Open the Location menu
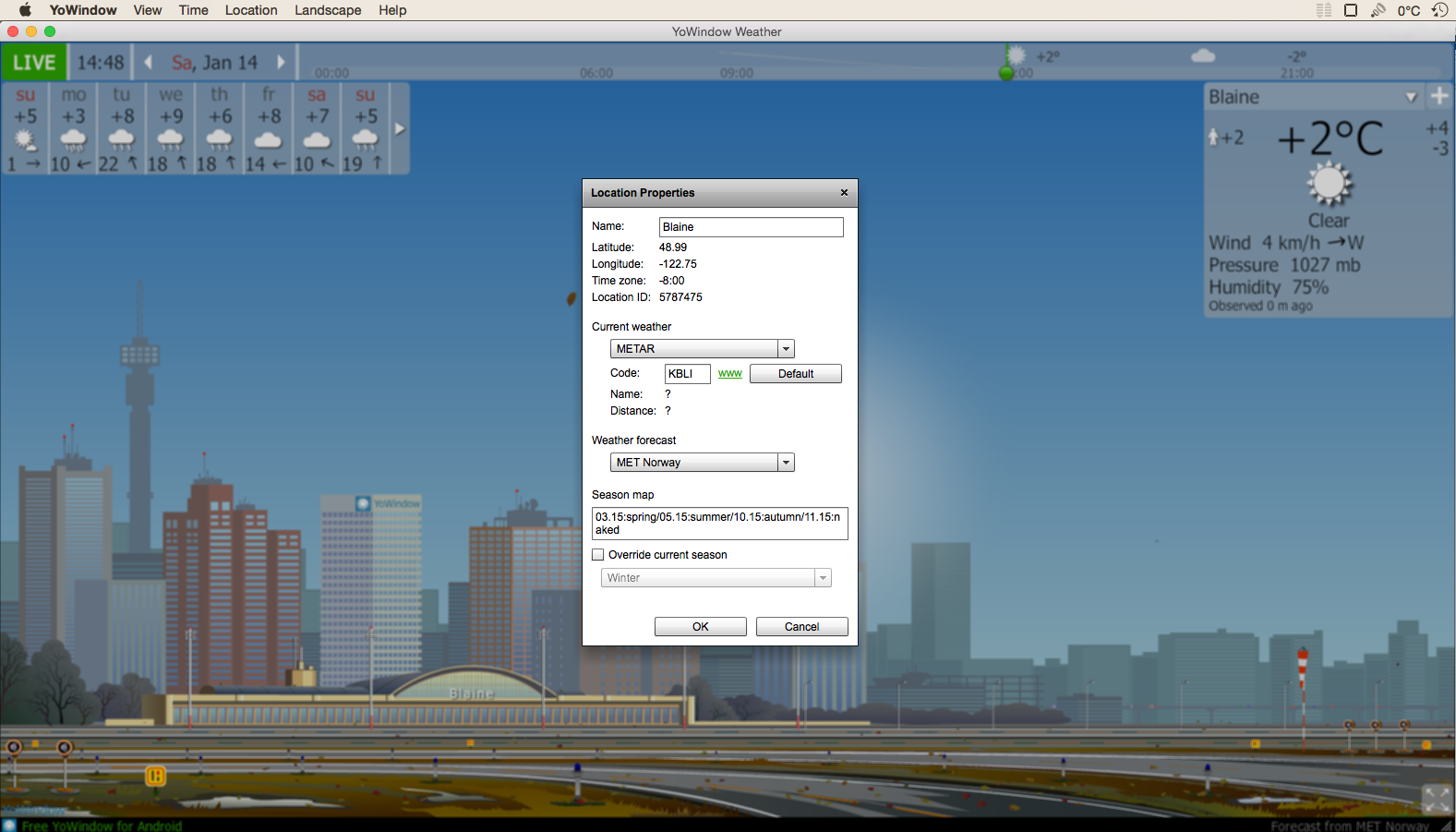 coord(251,10)
